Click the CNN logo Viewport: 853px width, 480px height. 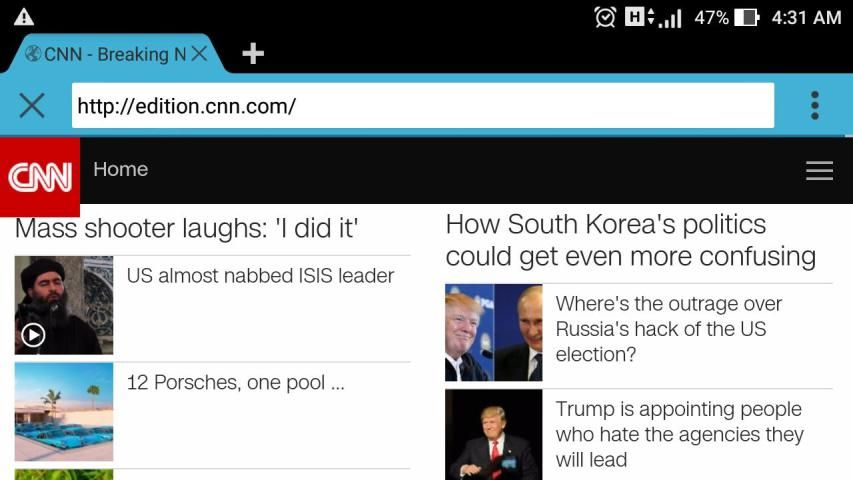coord(40,177)
